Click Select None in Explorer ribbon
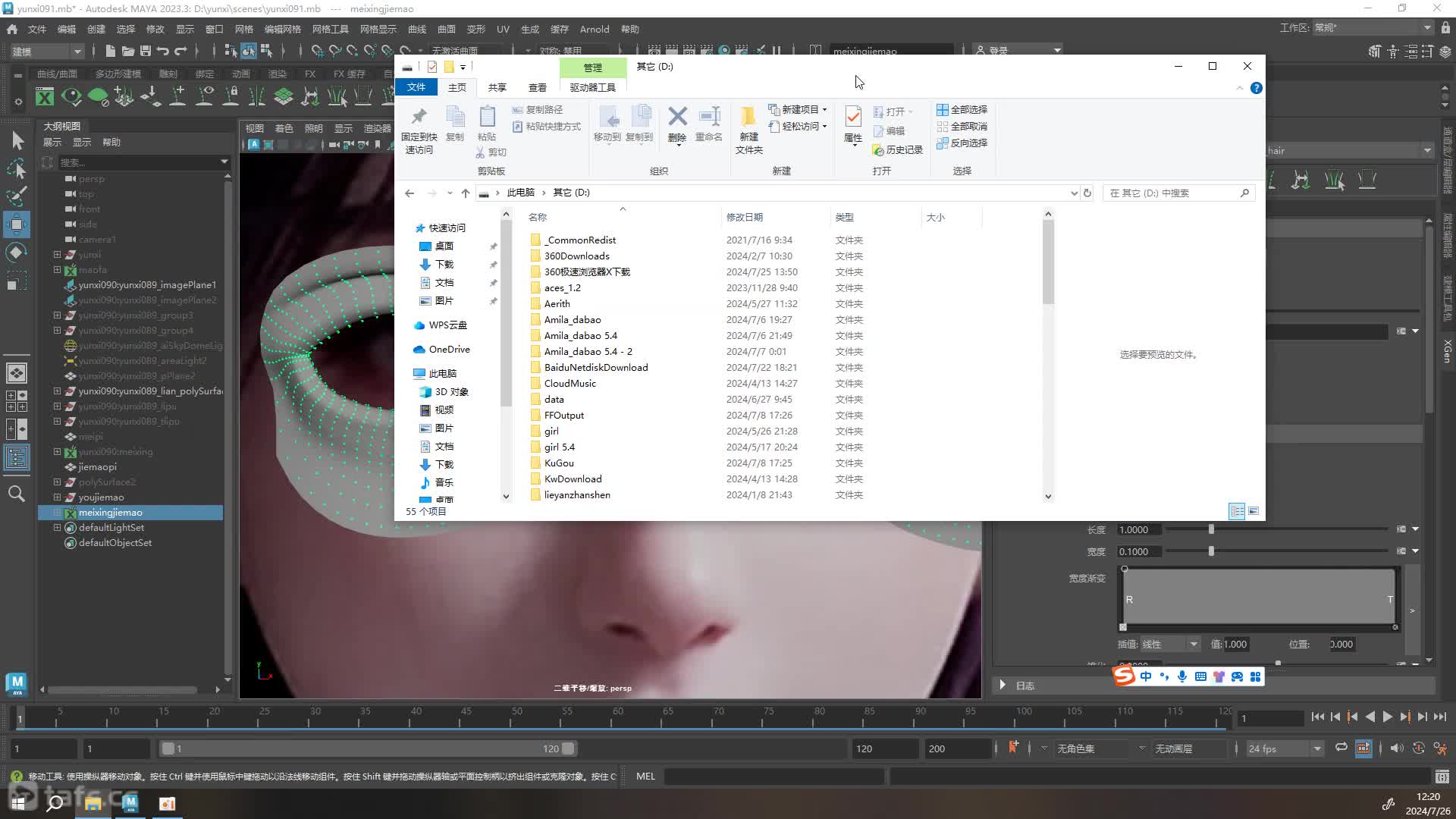This screenshot has height=819, width=1456. [962, 126]
